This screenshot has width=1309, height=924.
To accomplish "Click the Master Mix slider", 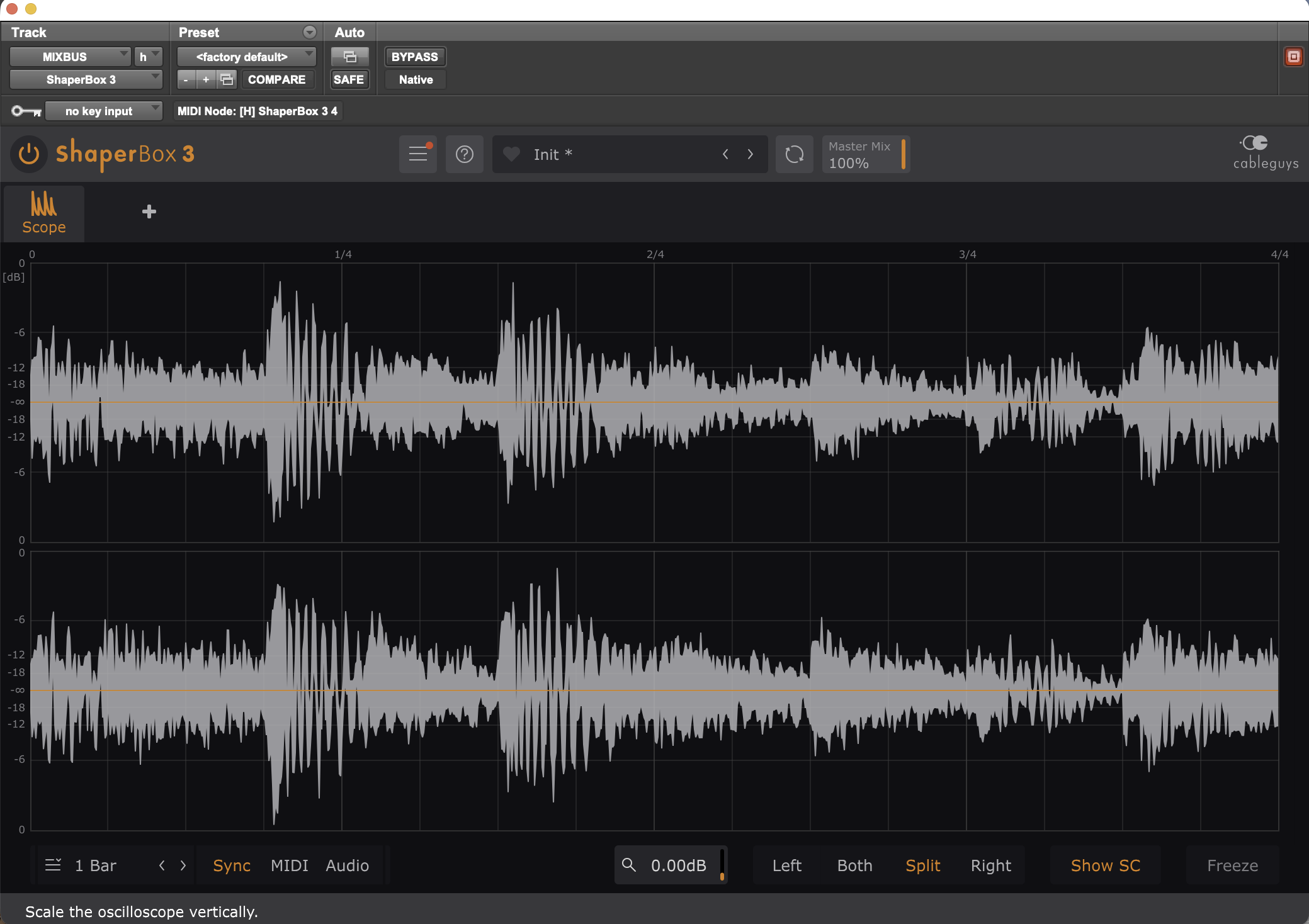I will [x=866, y=154].
